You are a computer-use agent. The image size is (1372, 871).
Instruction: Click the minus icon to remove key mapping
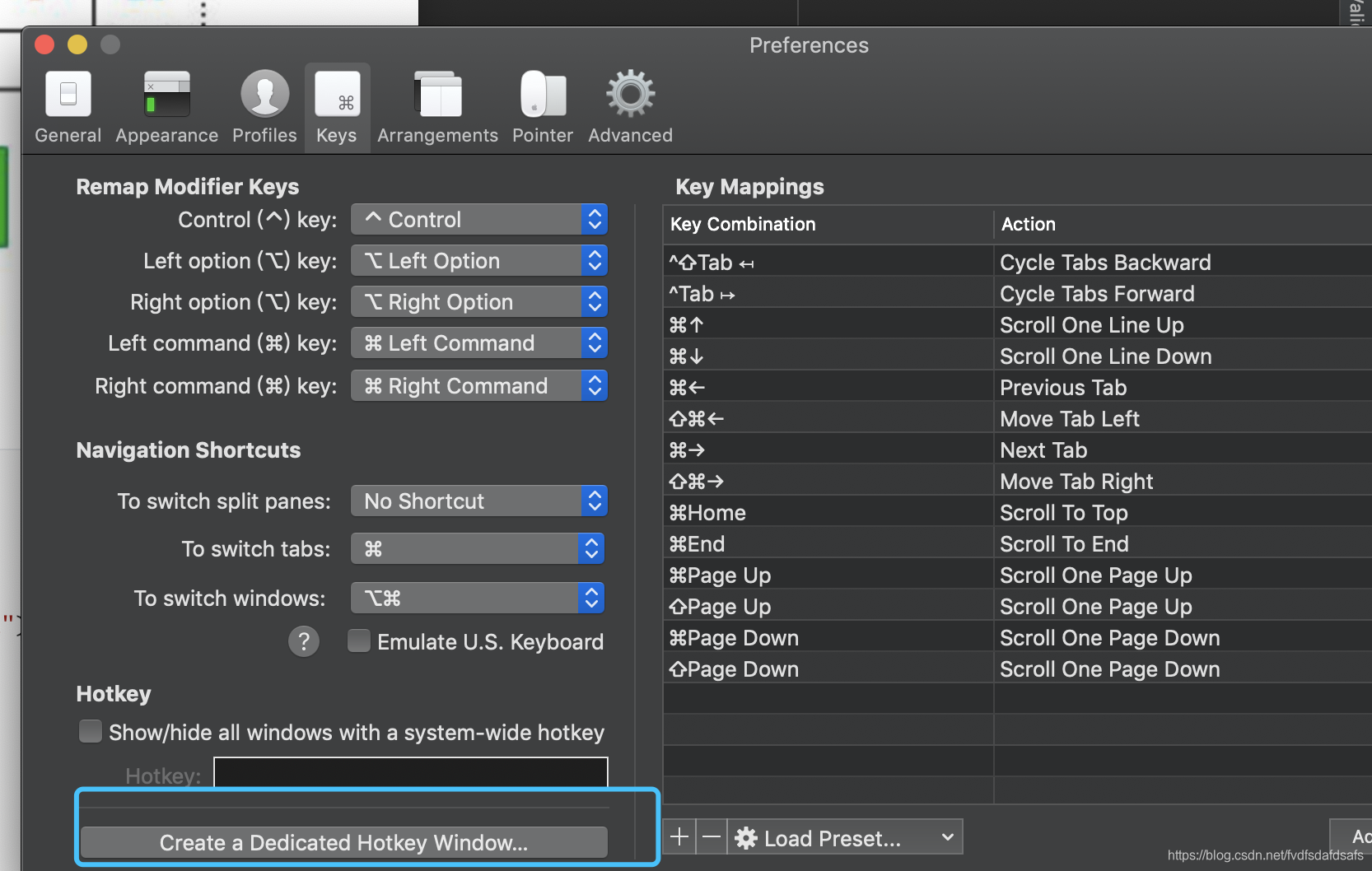[x=712, y=837]
